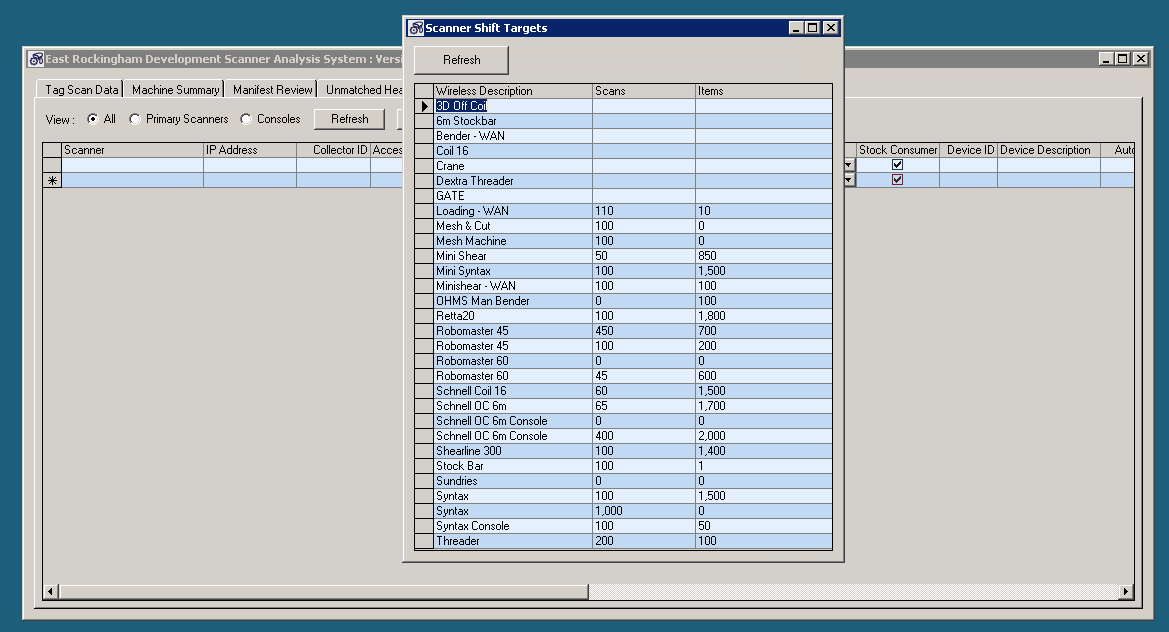
Task: Click Refresh next to the View options
Action: pyautogui.click(x=349, y=119)
